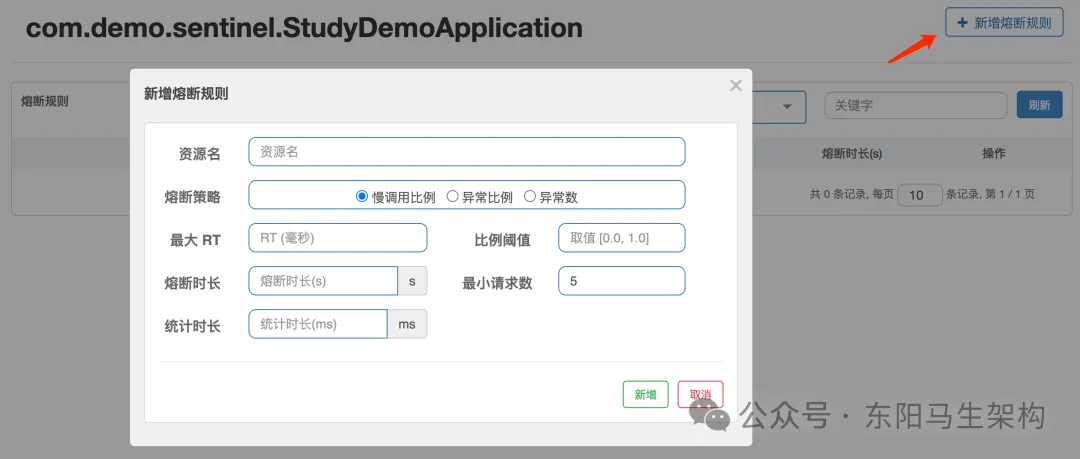Click the green 新增 confirm button

645,394
